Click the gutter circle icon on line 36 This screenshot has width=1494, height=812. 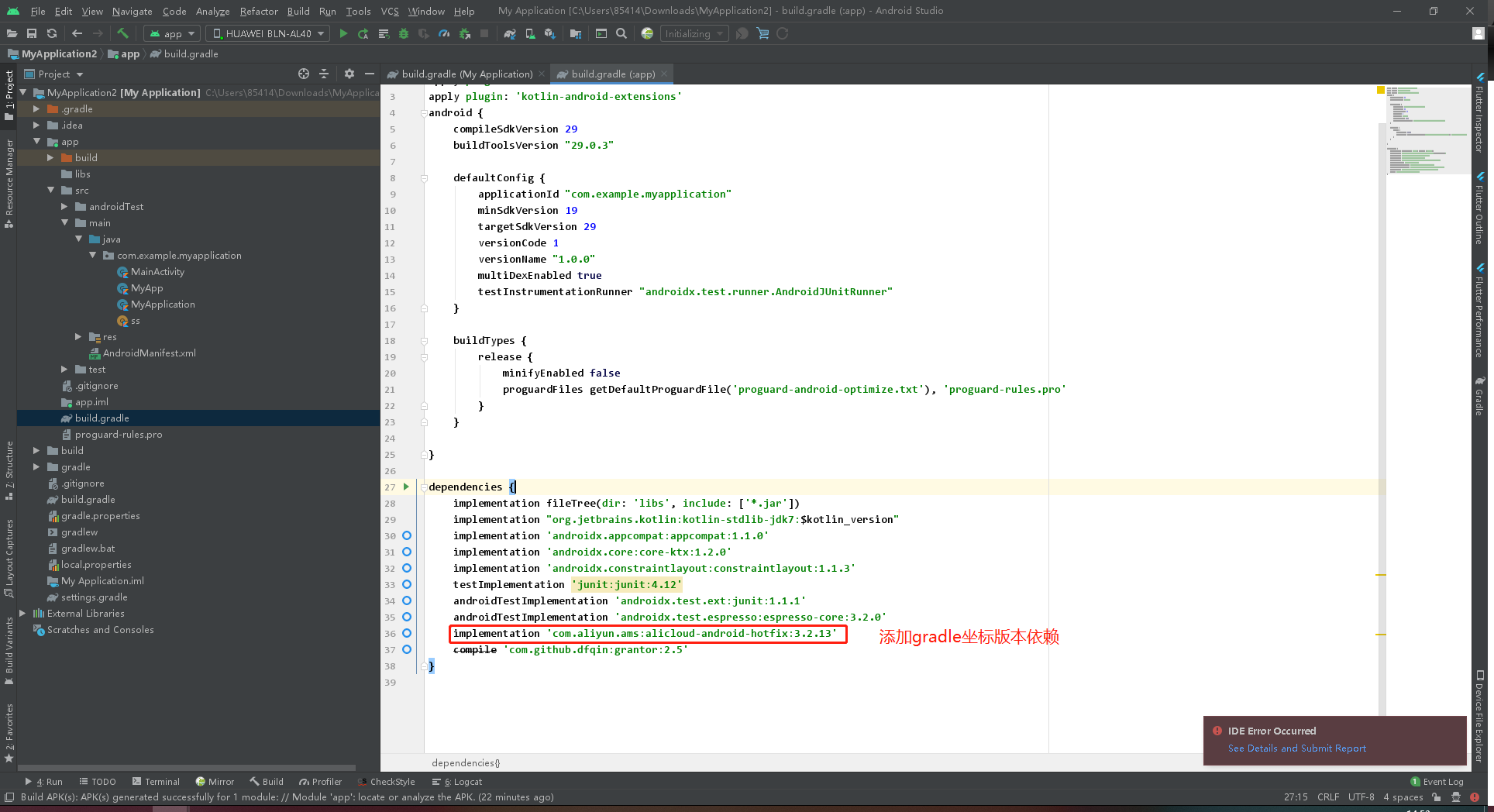click(x=407, y=633)
